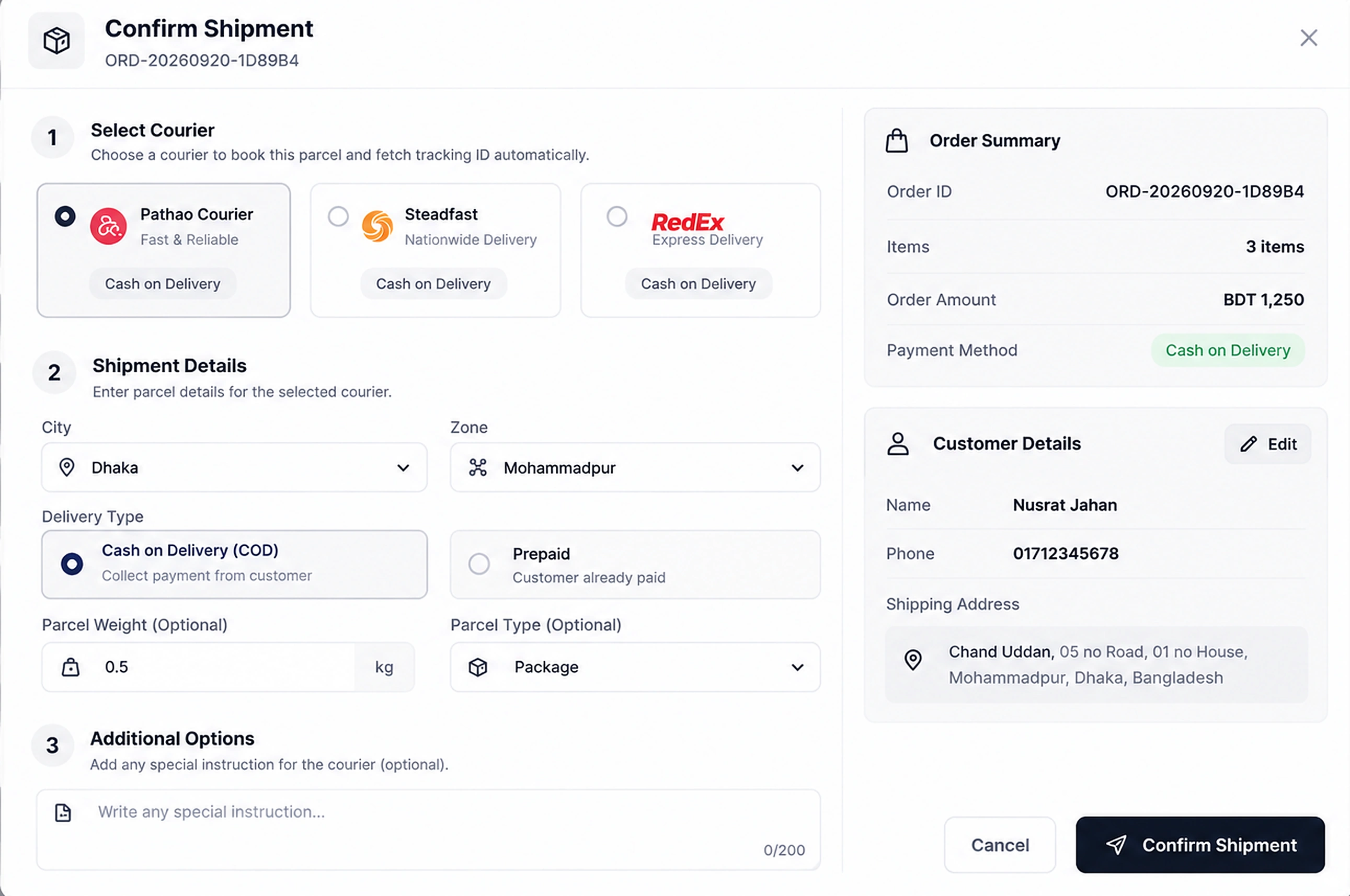Choose the Prepaid delivery type radio
Image resolution: width=1350 pixels, height=896 pixels.
[x=479, y=564]
